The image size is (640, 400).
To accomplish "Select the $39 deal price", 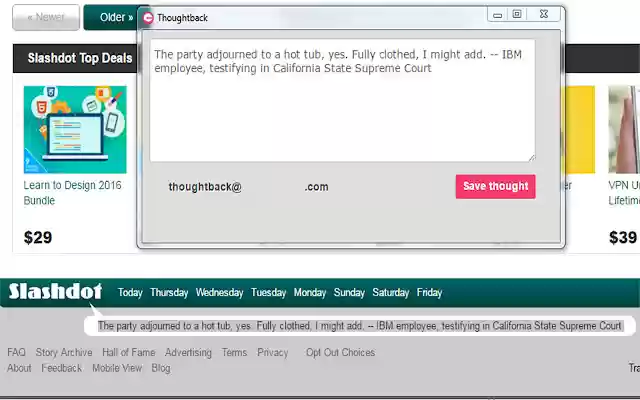I will 623,238.
